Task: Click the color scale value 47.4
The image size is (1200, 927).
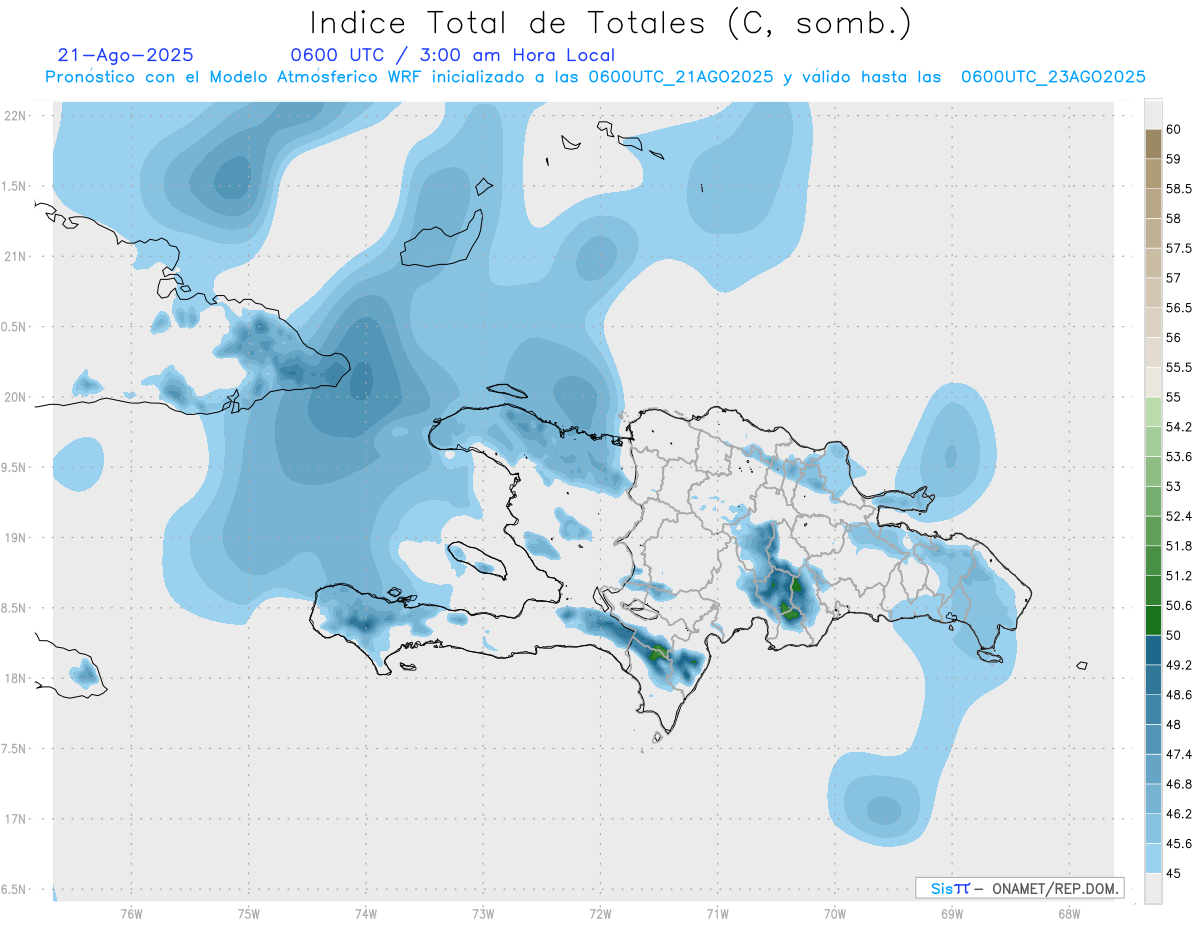Action: [x=1178, y=754]
